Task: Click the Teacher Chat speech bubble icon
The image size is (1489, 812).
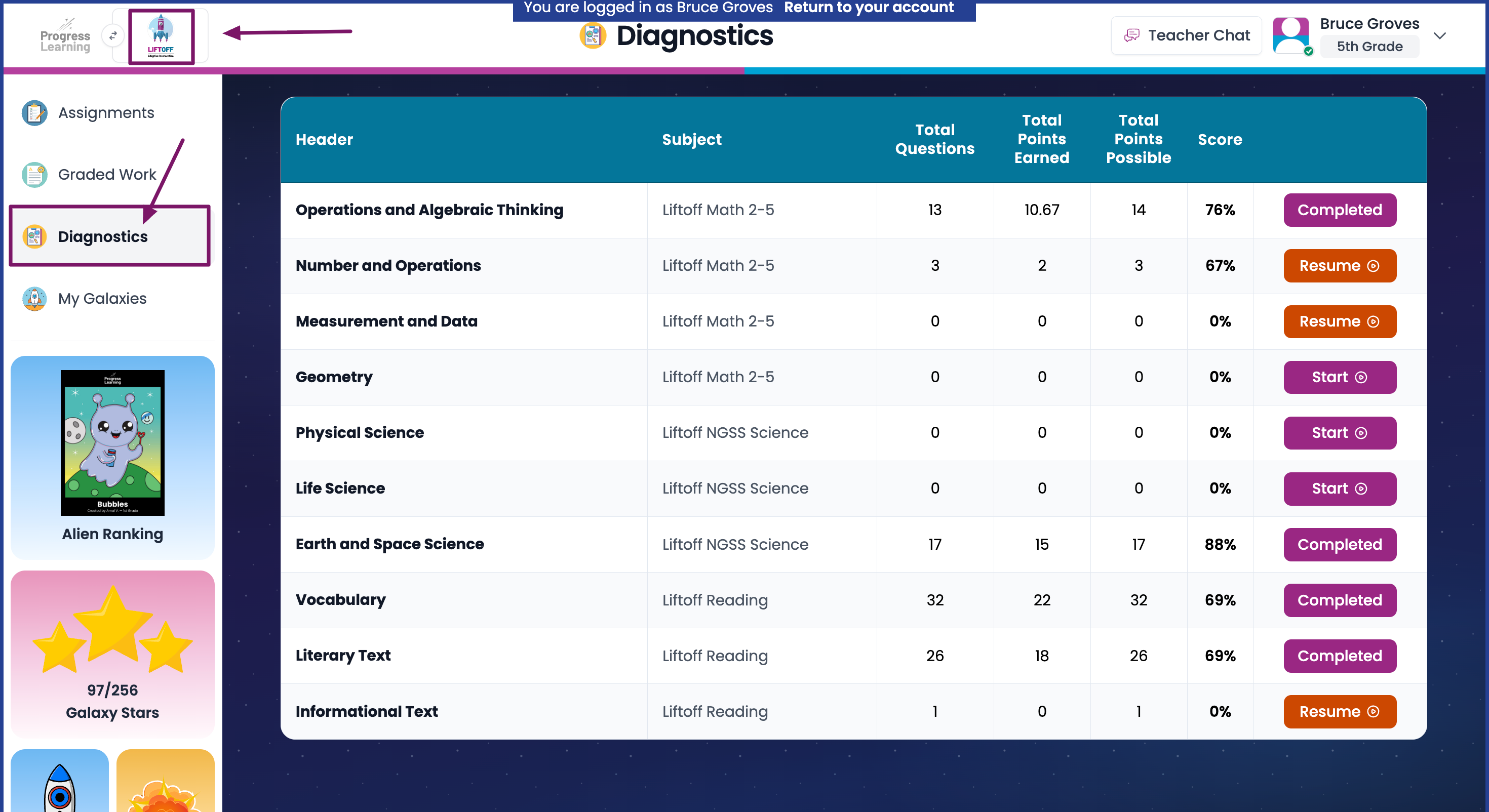Action: click(x=1131, y=36)
